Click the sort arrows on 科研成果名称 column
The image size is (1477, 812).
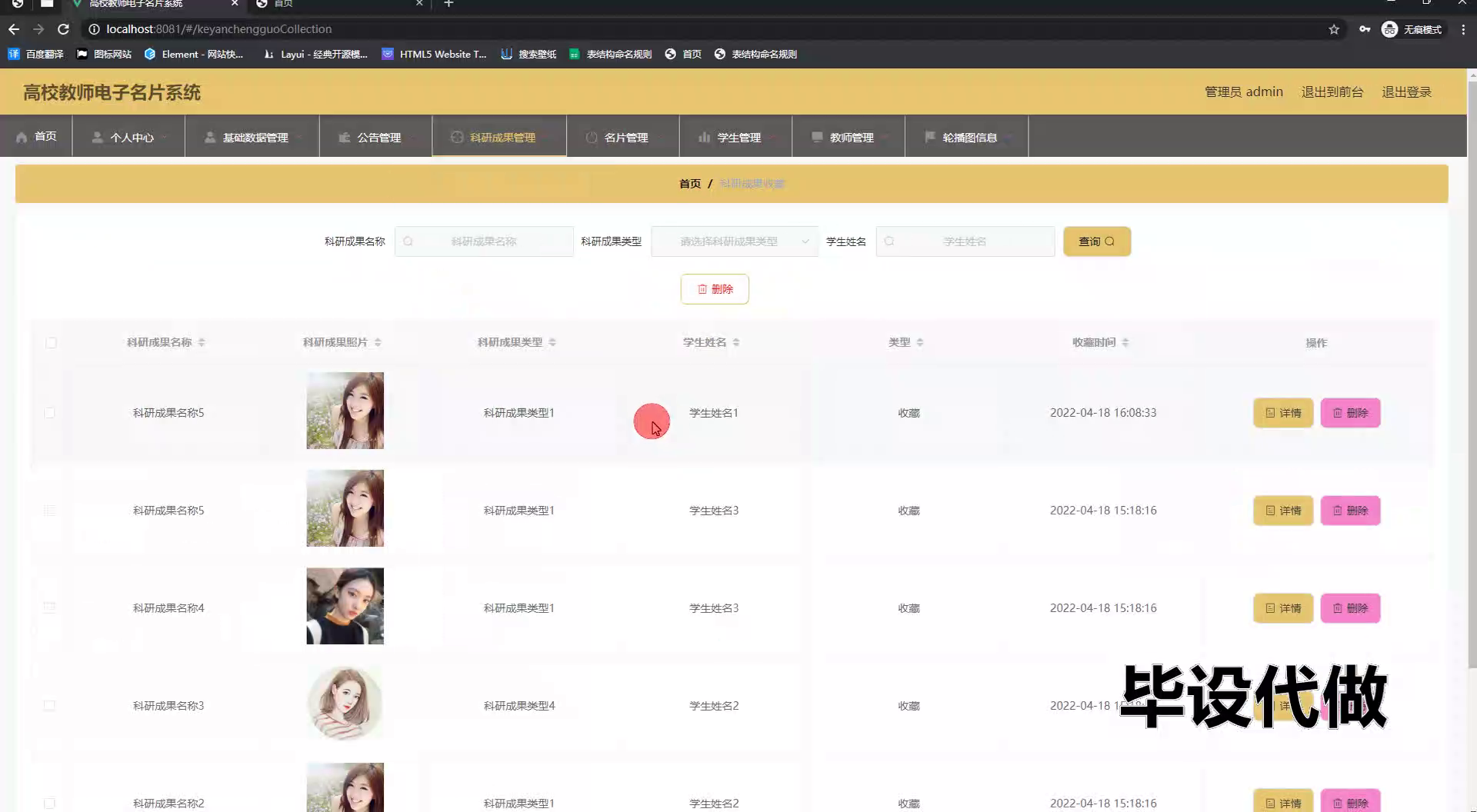coord(202,342)
